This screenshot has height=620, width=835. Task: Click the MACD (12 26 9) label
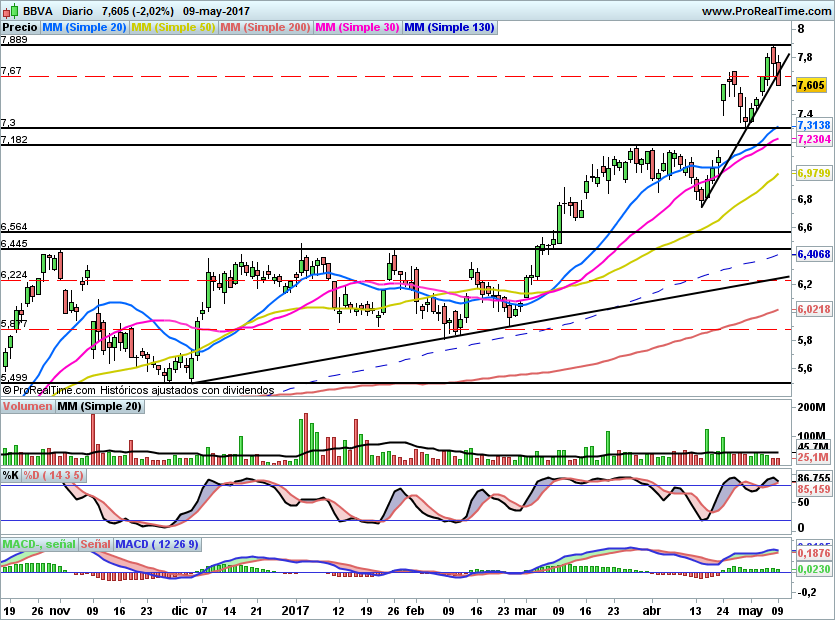click(x=157, y=544)
